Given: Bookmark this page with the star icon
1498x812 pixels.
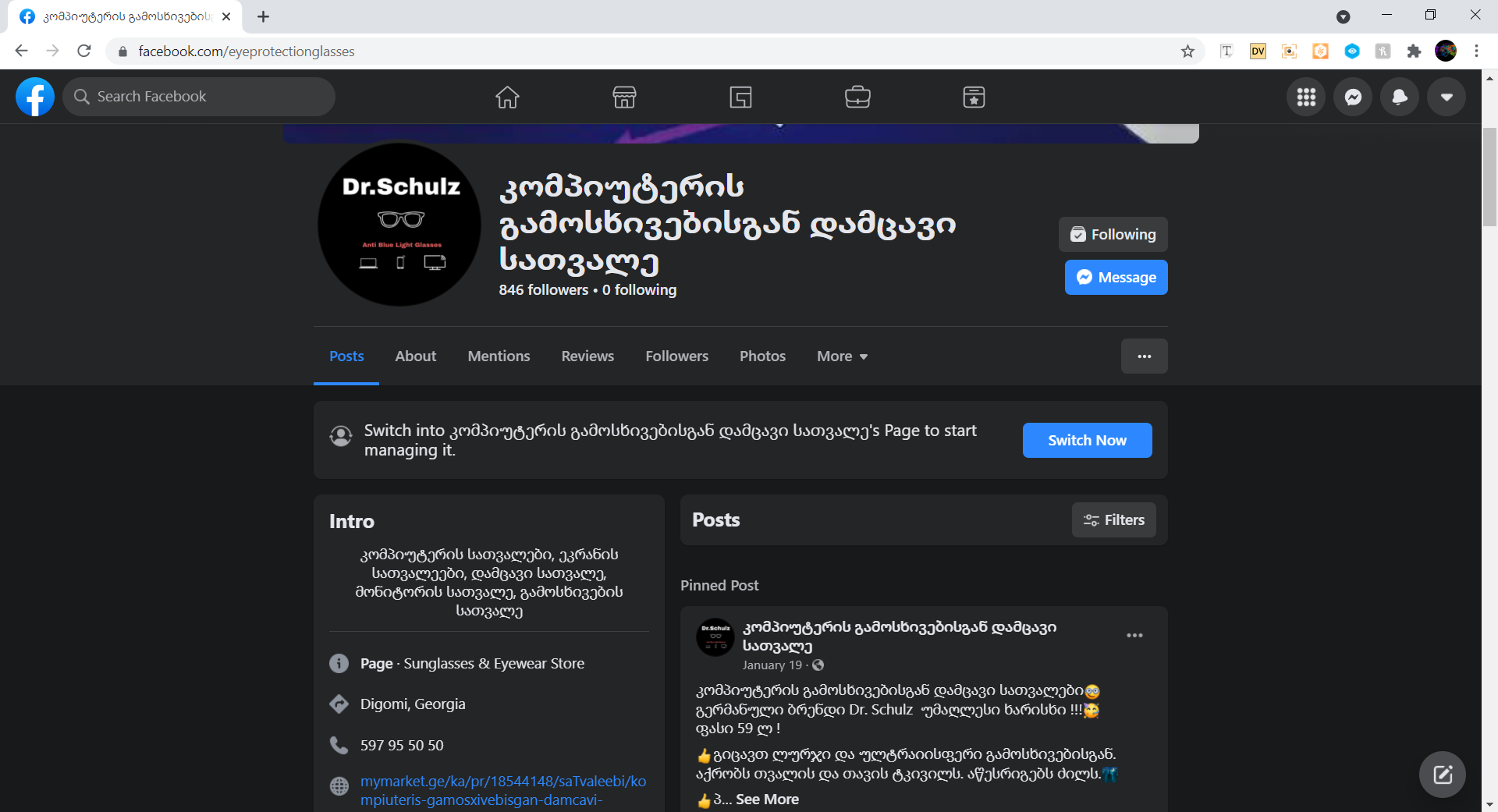Looking at the screenshot, I should [1187, 51].
